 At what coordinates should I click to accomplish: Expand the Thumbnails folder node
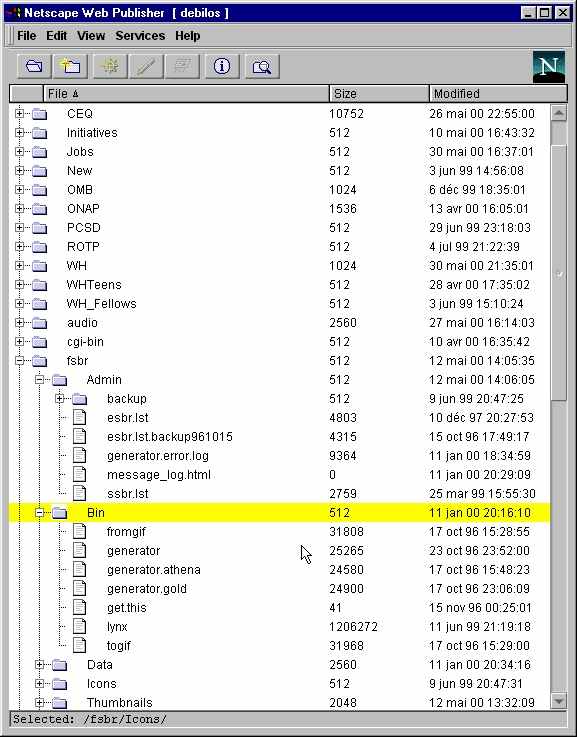pos(39,703)
